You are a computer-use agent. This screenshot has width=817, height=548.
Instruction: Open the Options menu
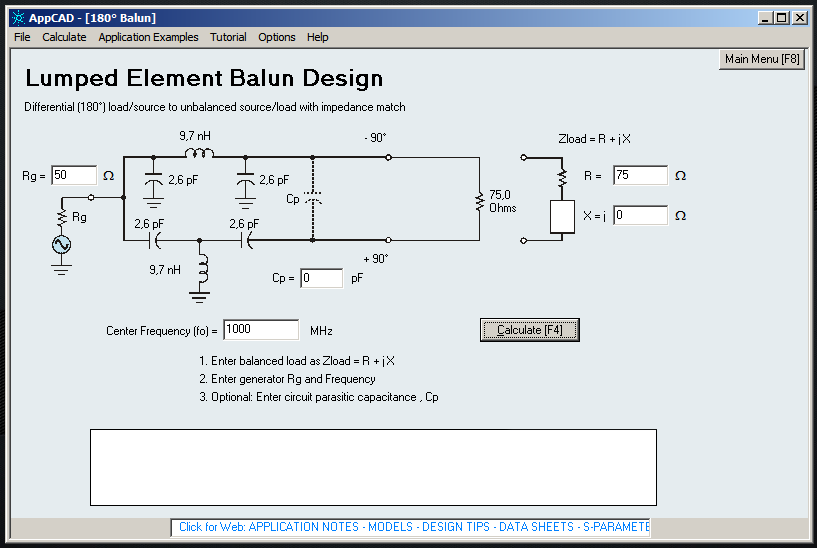[277, 37]
